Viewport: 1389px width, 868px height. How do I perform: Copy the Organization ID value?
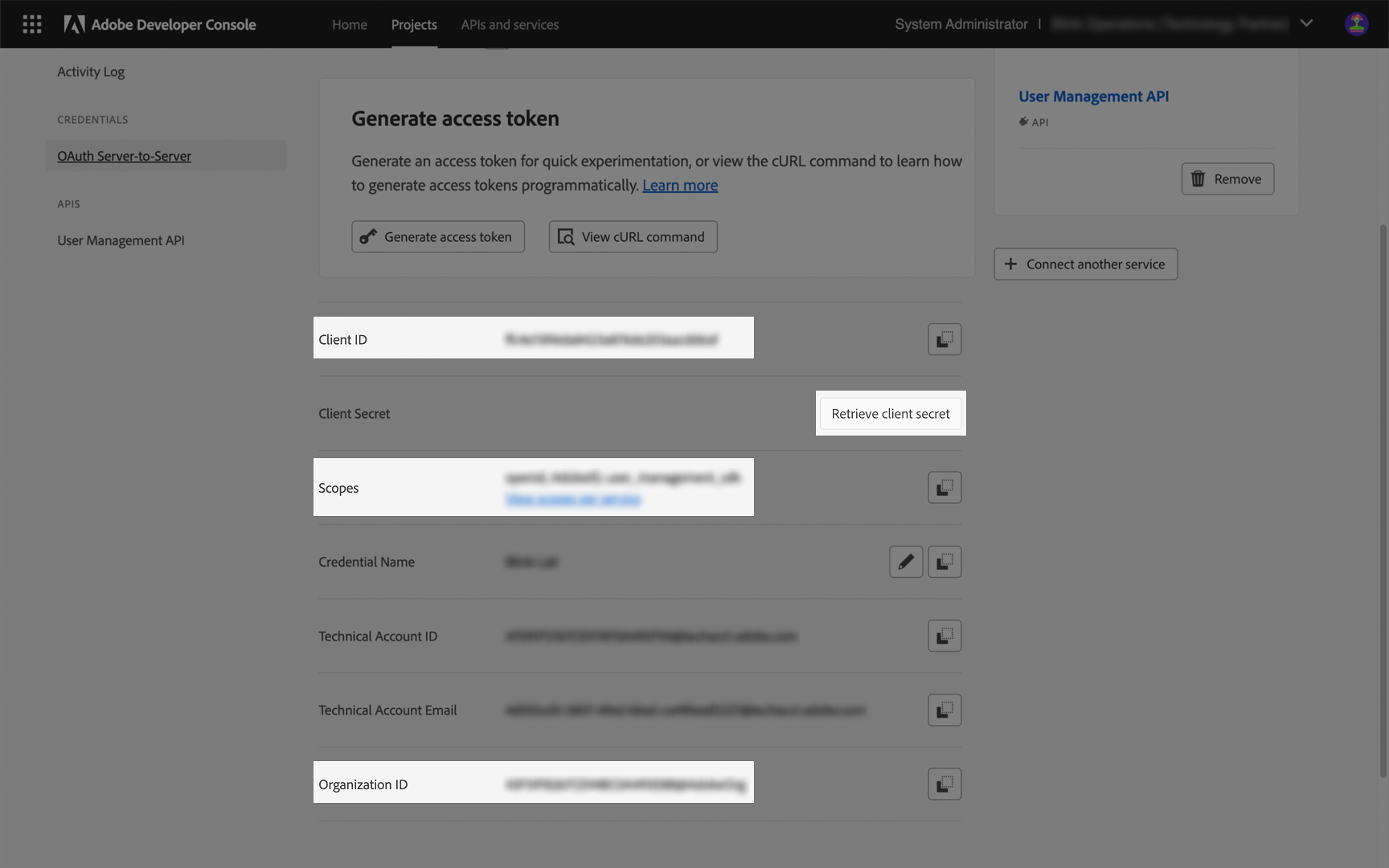pos(944,784)
